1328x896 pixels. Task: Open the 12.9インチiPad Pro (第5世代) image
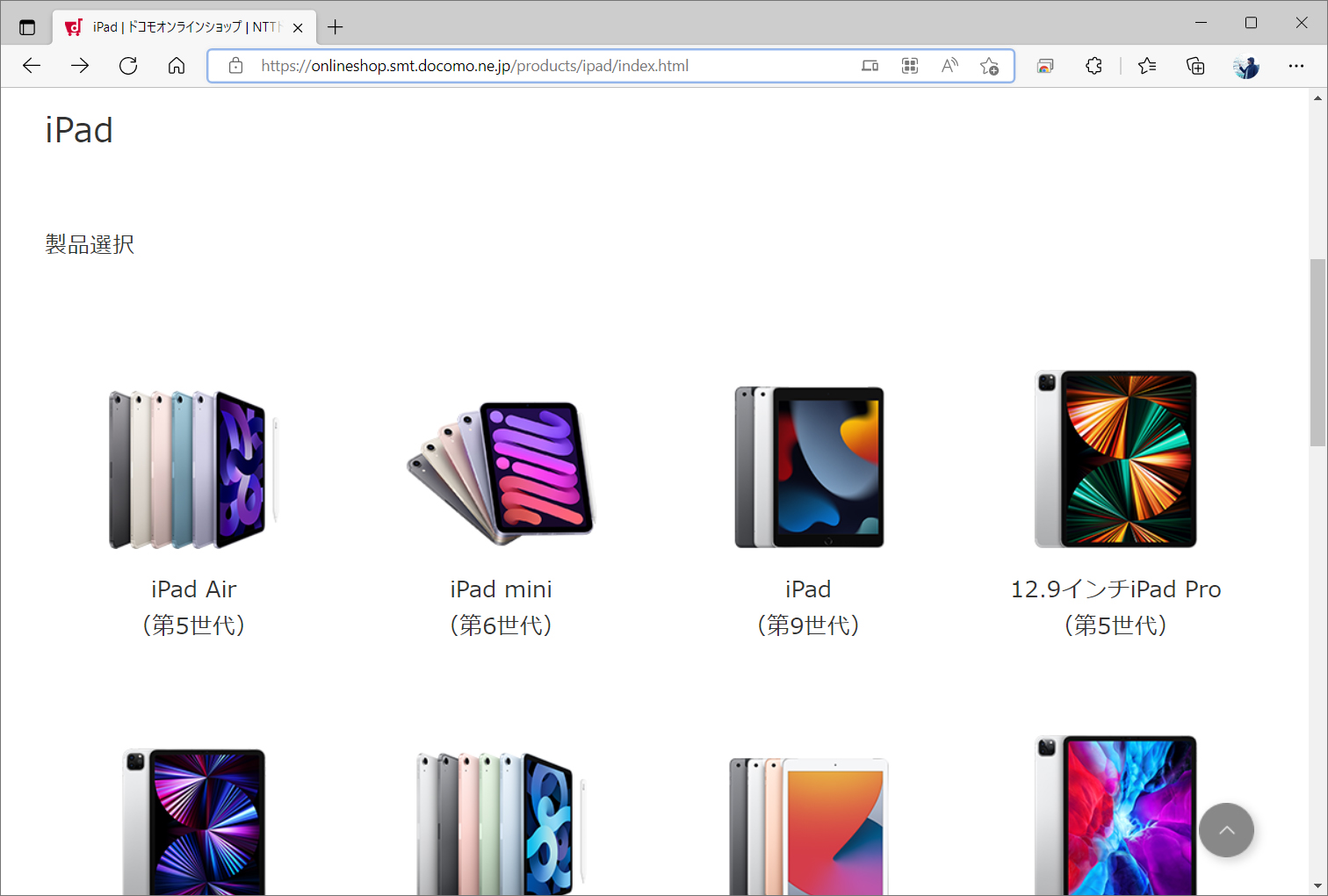coord(1115,459)
